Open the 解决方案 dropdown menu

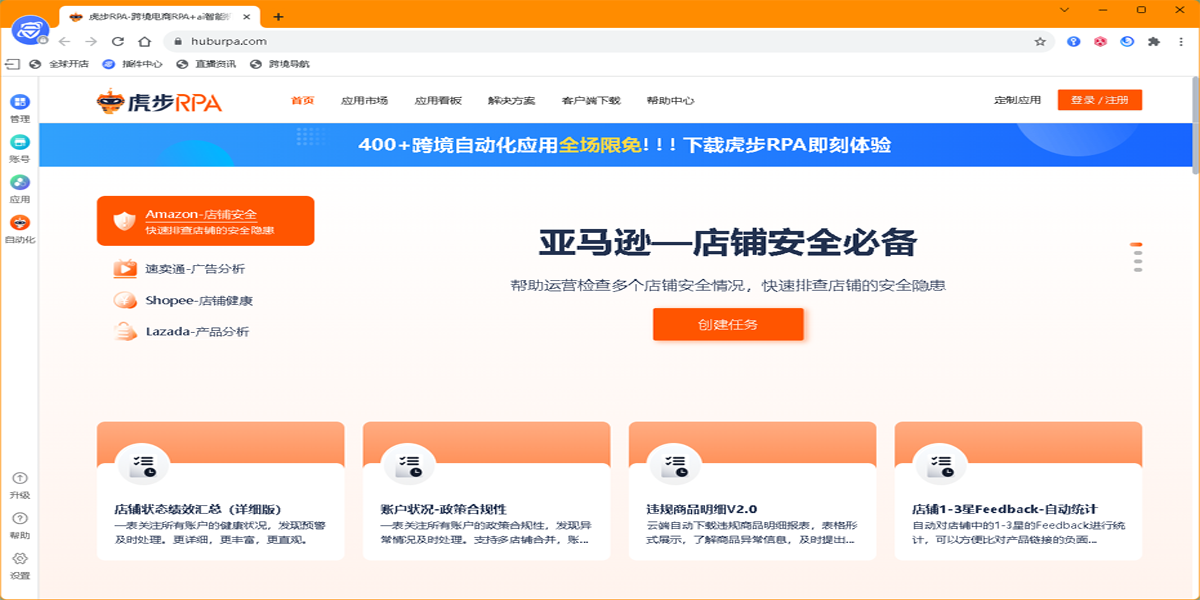pos(511,100)
